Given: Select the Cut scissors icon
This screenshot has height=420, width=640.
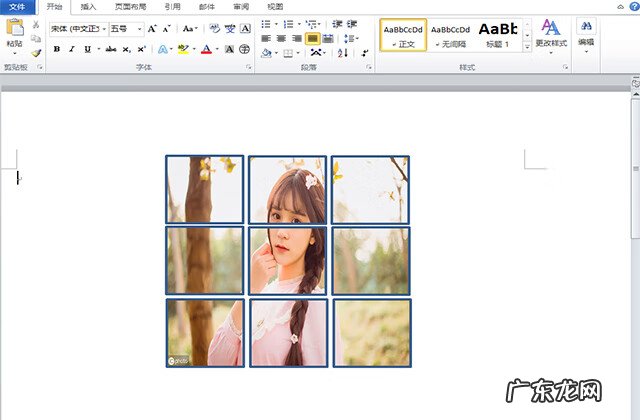Looking at the screenshot, I should tap(36, 25).
